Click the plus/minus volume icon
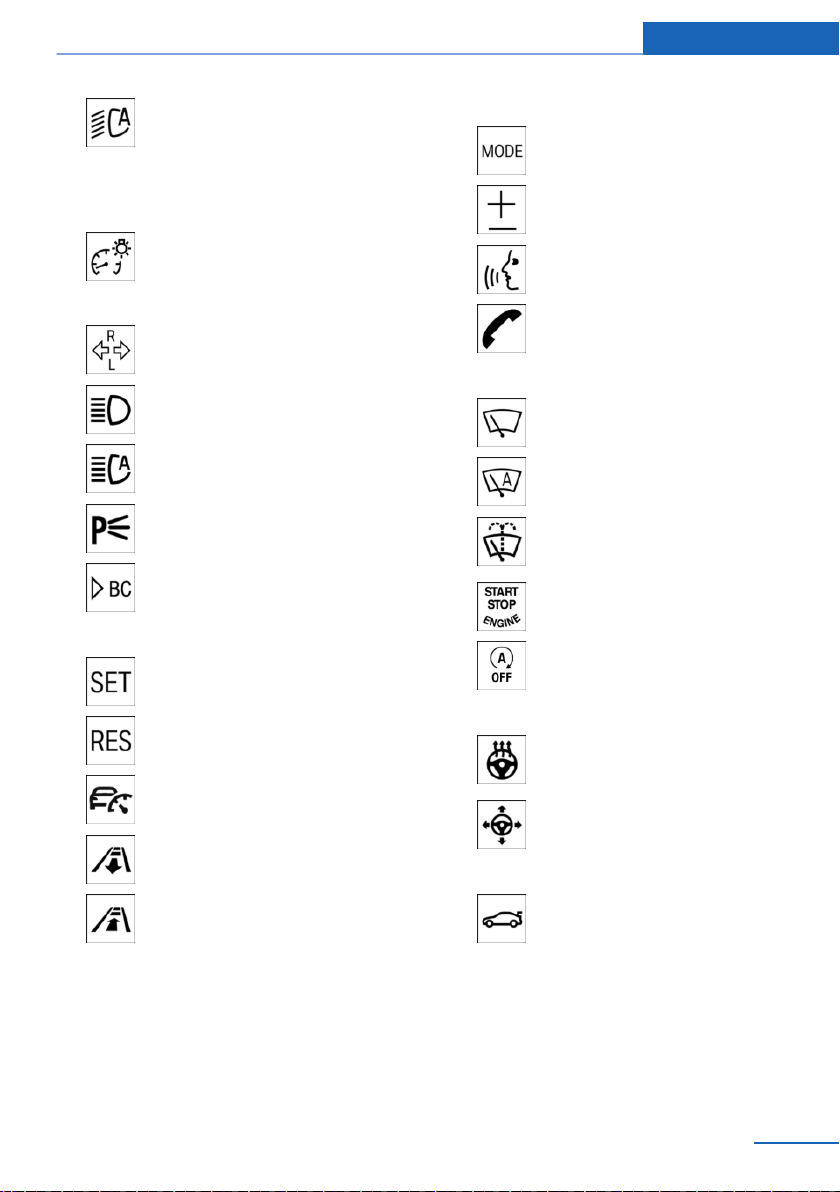This screenshot has height=1192, width=840. pyautogui.click(x=501, y=210)
